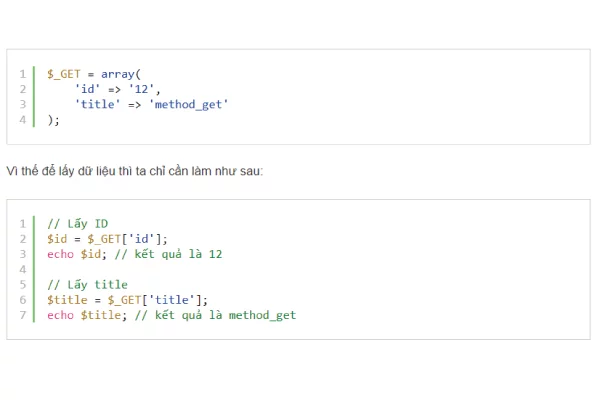Click the '$_GET = array(' code line
Image resolution: width=600 pixels, height=400 pixels.
pyautogui.click(x=95, y=74)
